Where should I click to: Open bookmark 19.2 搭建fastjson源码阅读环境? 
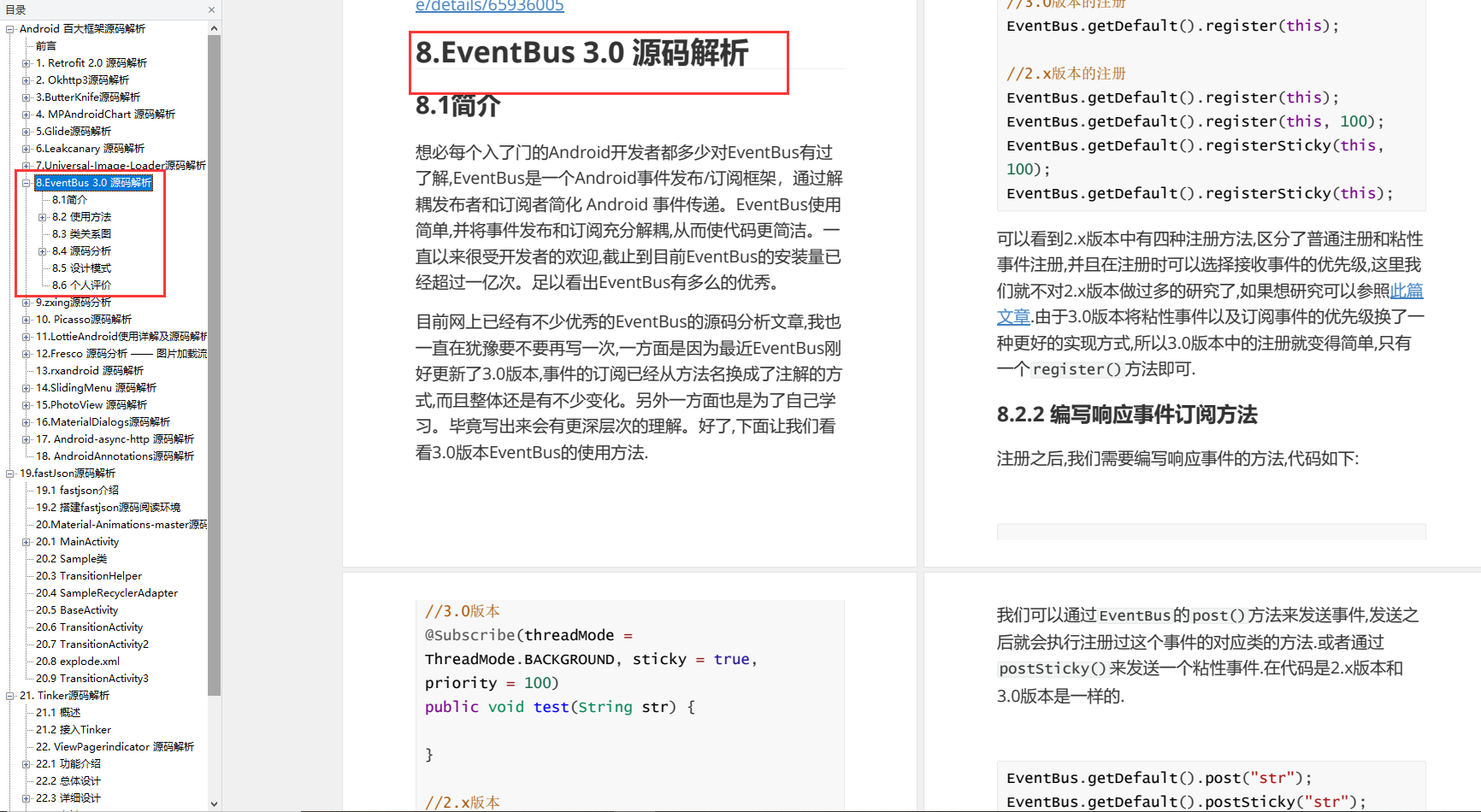click(108, 508)
